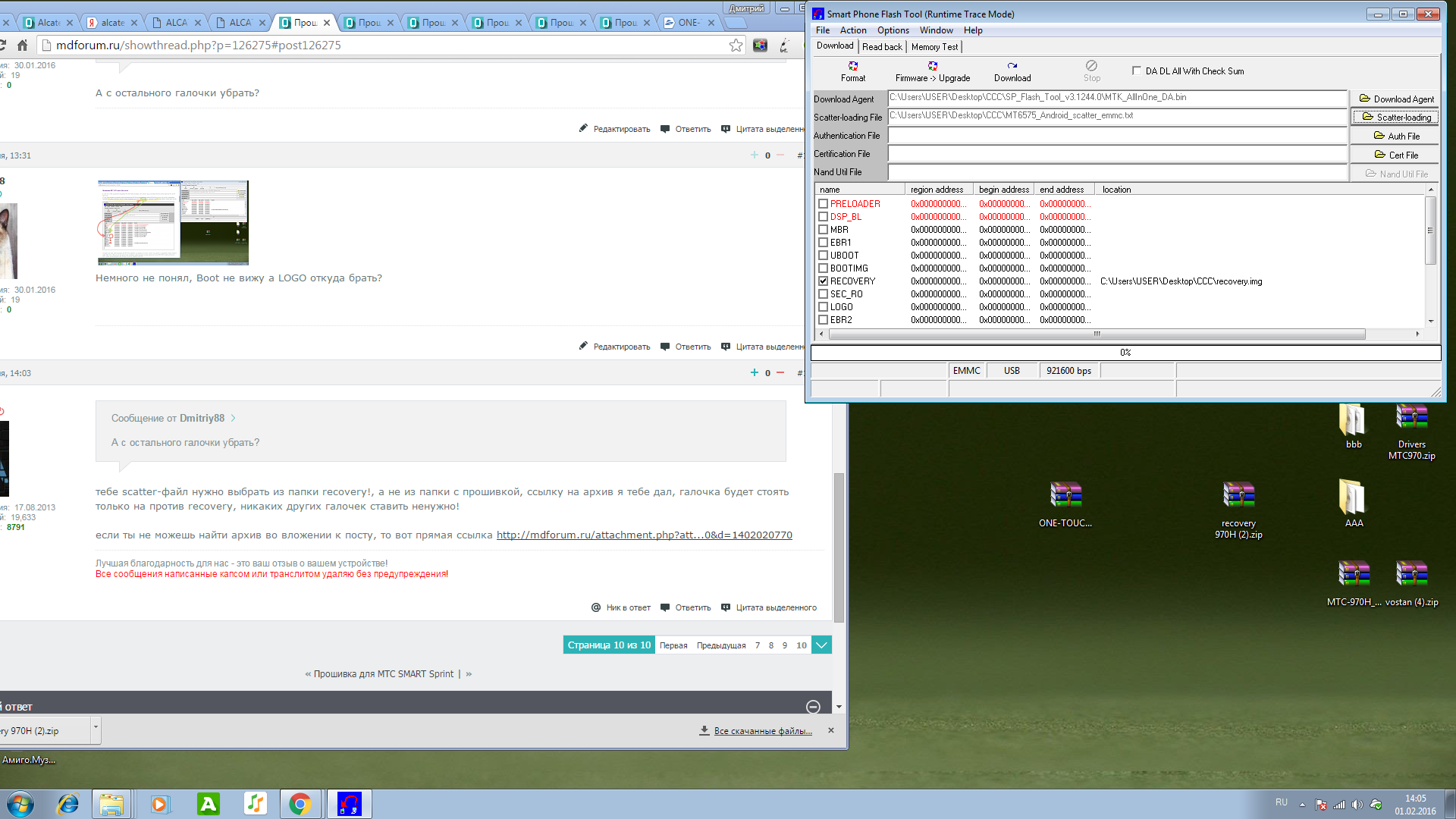Bookmark page with the star icon
The height and width of the screenshot is (819, 1456).
click(736, 45)
